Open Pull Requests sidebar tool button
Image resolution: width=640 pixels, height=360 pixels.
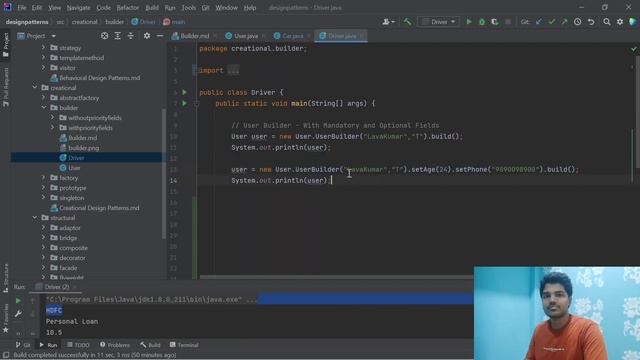[6, 87]
